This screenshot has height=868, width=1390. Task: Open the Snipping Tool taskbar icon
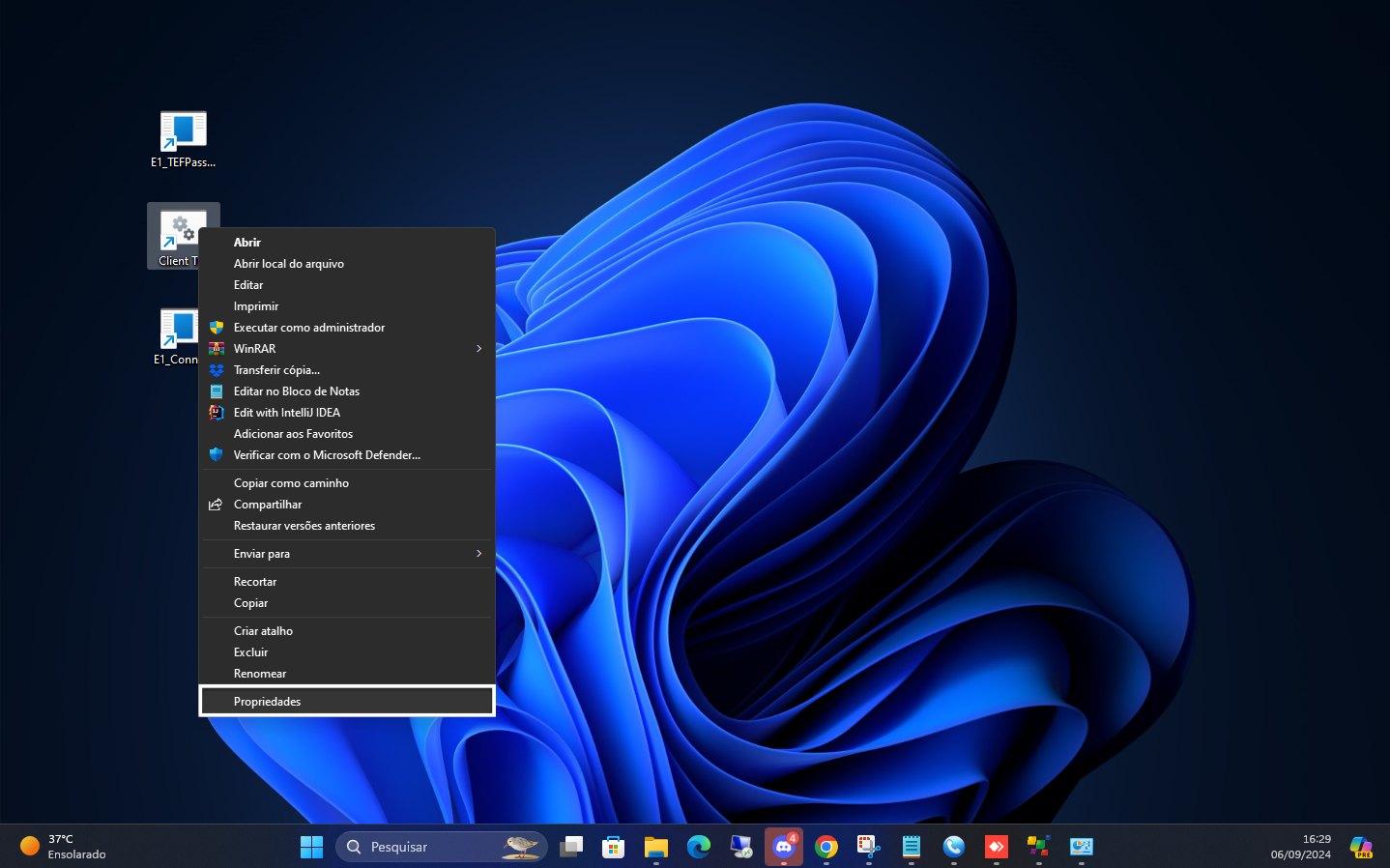tap(869, 847)
